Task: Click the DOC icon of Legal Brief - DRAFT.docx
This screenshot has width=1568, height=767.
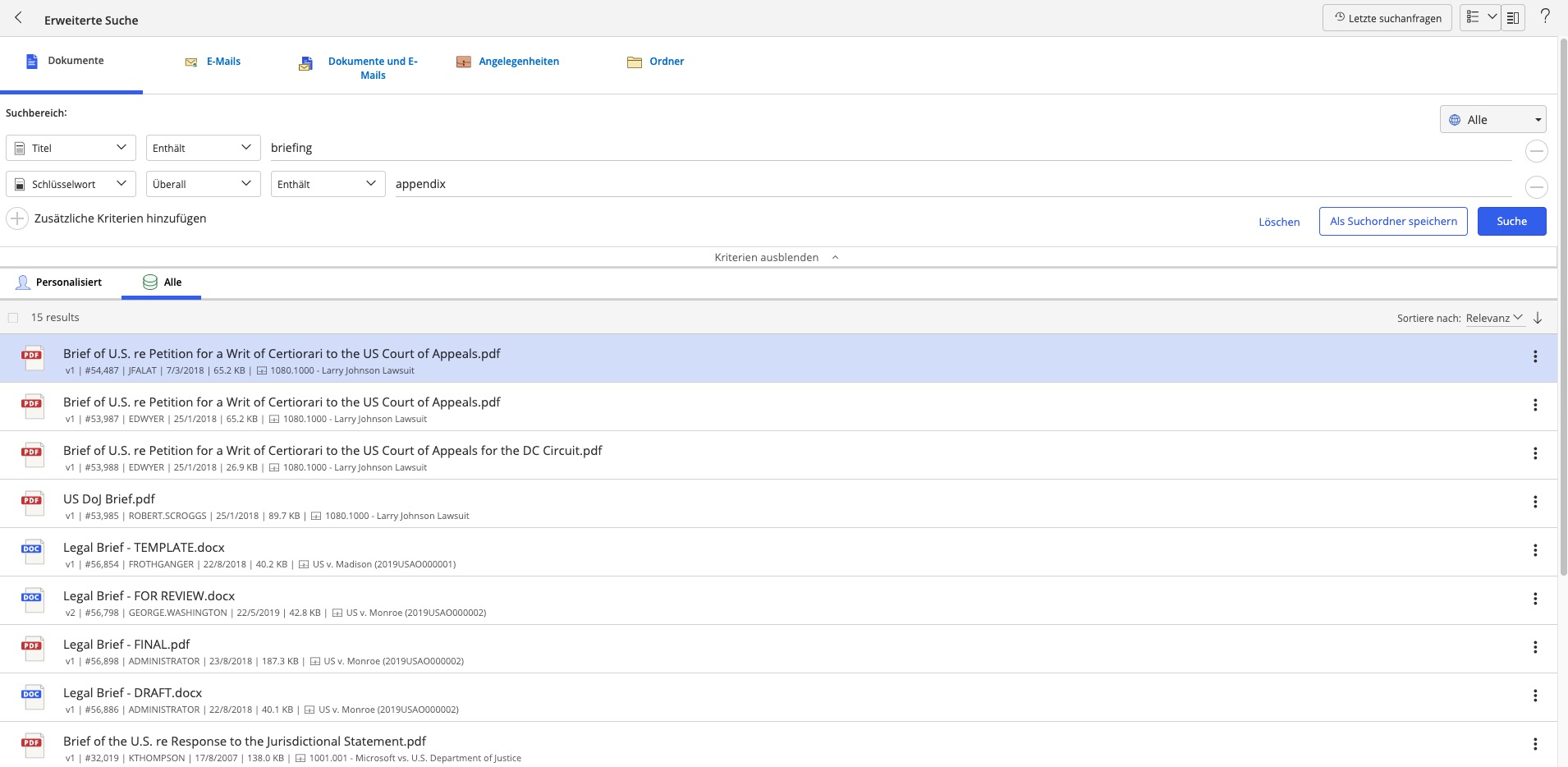Action: pos(33,697)
